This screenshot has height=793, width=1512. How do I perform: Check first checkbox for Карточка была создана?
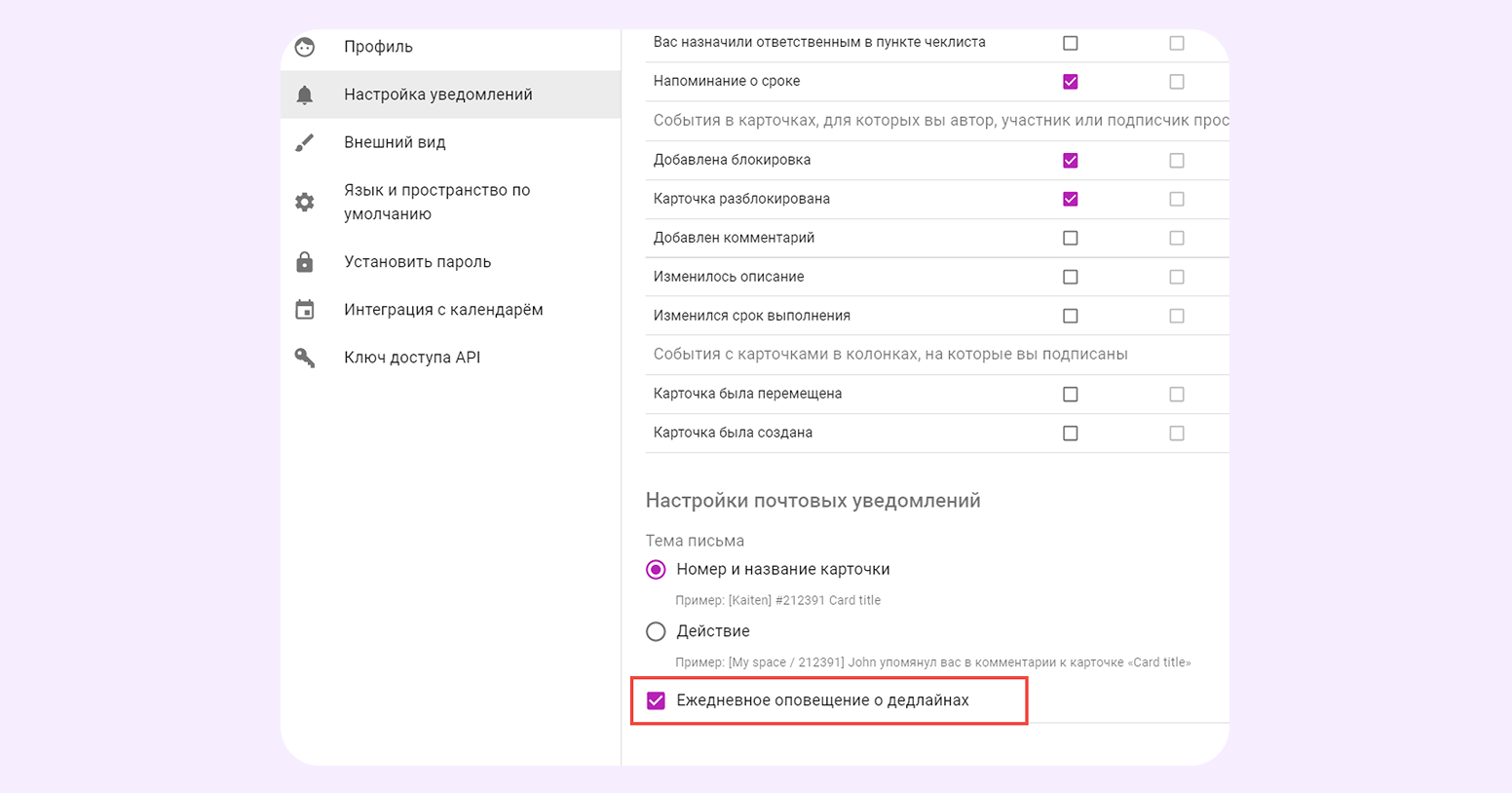(x=1071, y=433)
